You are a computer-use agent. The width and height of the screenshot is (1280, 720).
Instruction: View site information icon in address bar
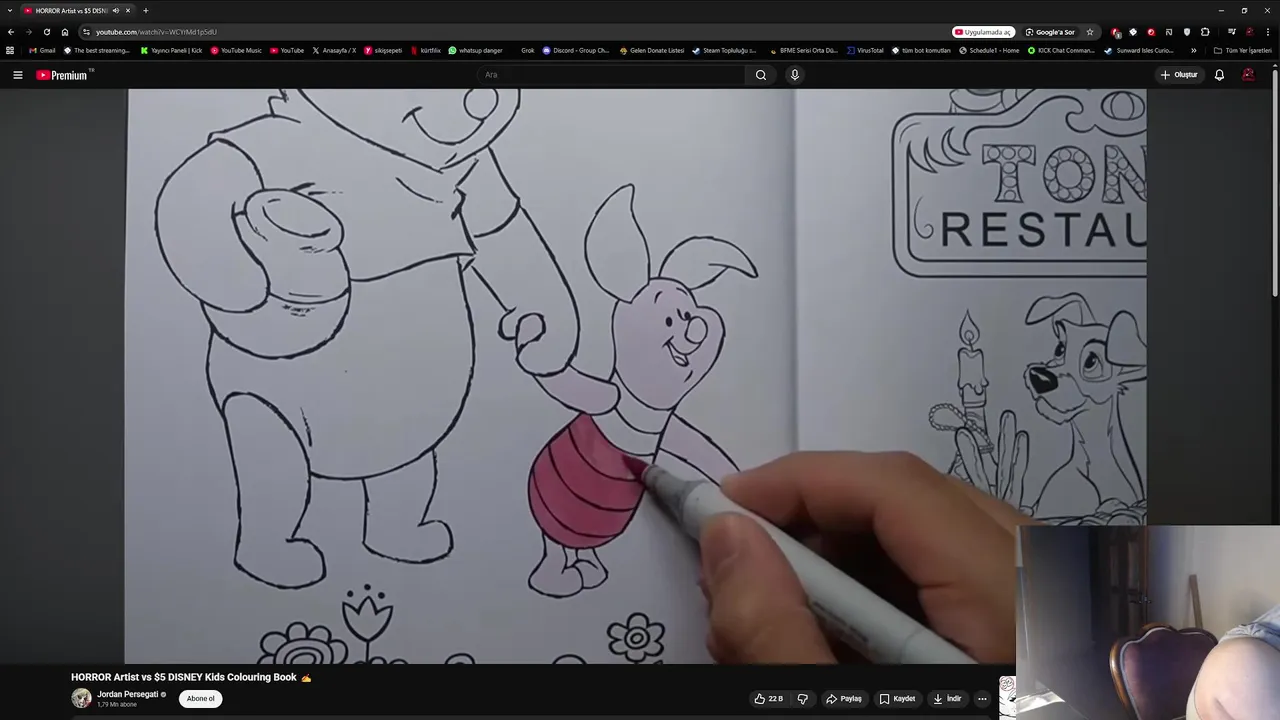click(86, 32)
